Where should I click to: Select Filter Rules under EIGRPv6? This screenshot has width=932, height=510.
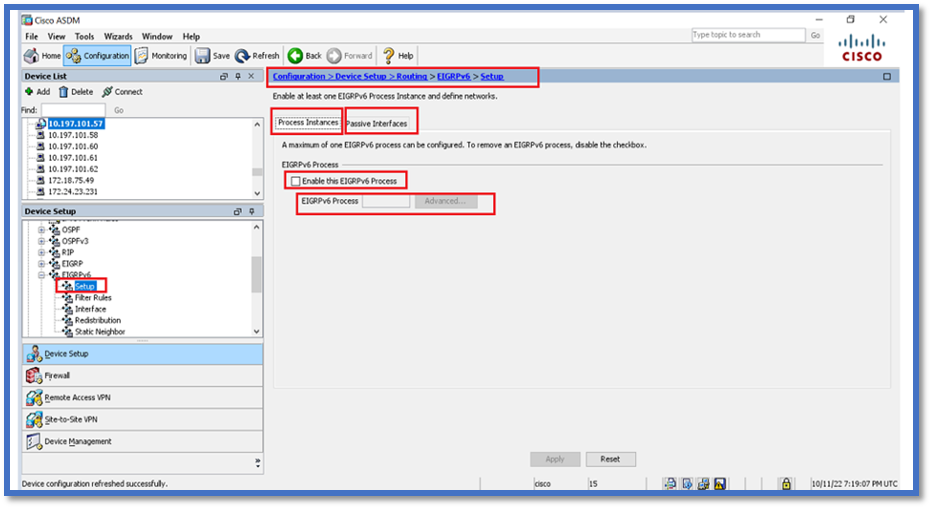tap(93, 298)
